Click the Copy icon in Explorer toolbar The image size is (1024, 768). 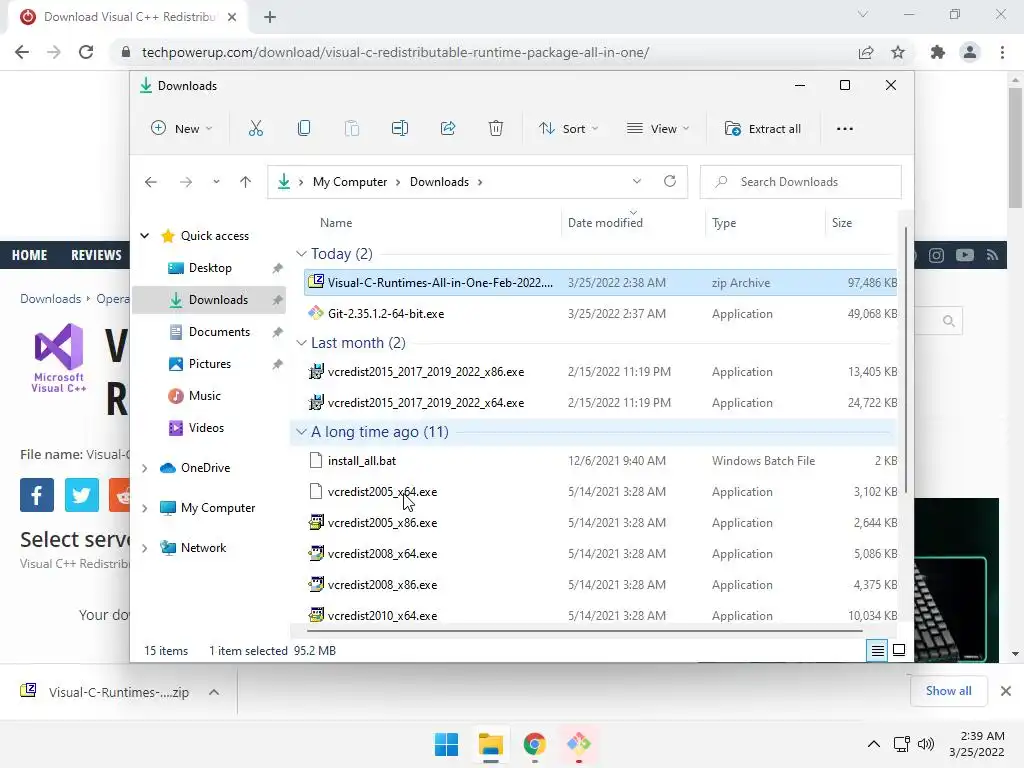(x=304, y=129)
